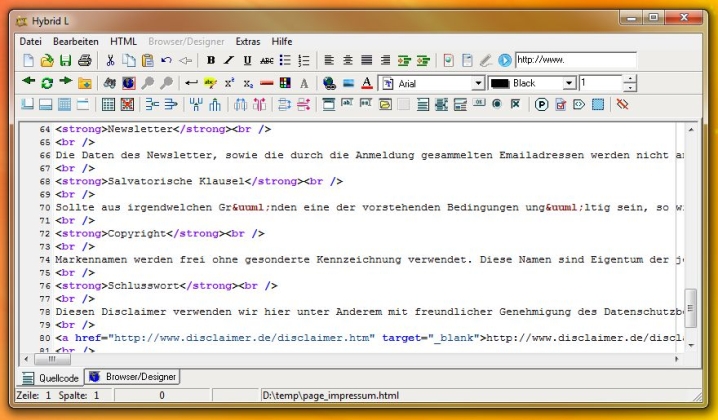Open the Arial font dropdown
Screen dimensions: 718x420
(478, 83)
